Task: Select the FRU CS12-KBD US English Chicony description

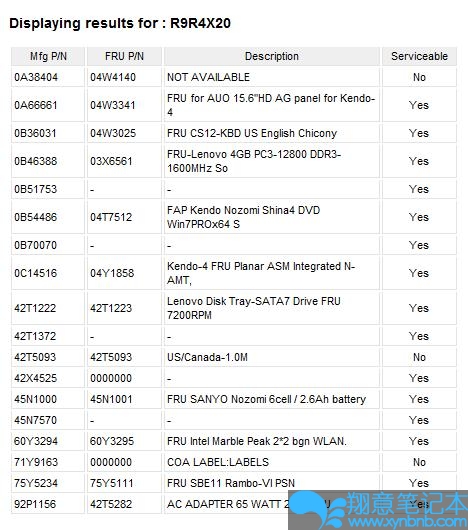Action: tap(252, 133)
